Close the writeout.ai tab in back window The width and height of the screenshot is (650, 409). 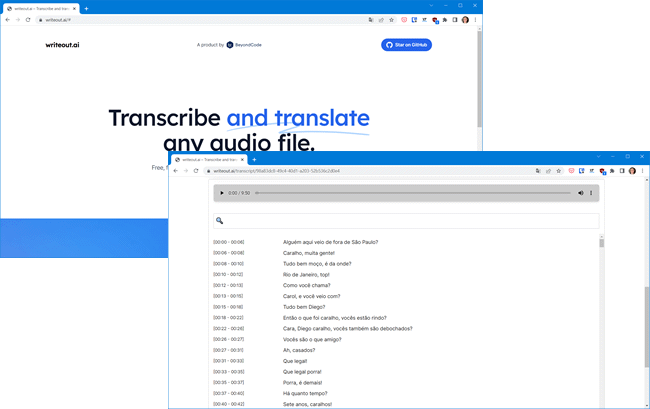tap(74, 8)
